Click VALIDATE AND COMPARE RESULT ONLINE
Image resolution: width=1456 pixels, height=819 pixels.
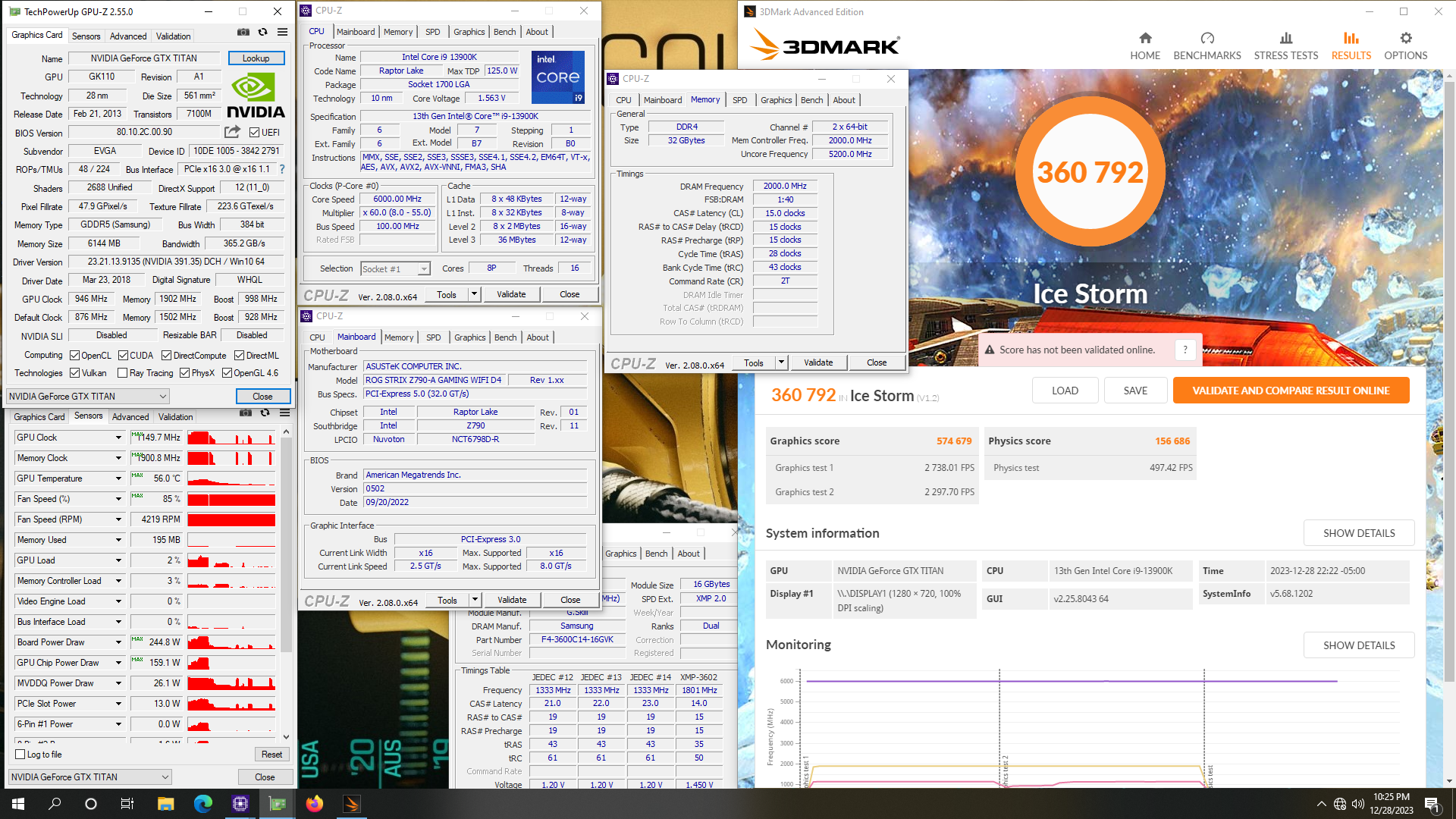point(1291,391)
